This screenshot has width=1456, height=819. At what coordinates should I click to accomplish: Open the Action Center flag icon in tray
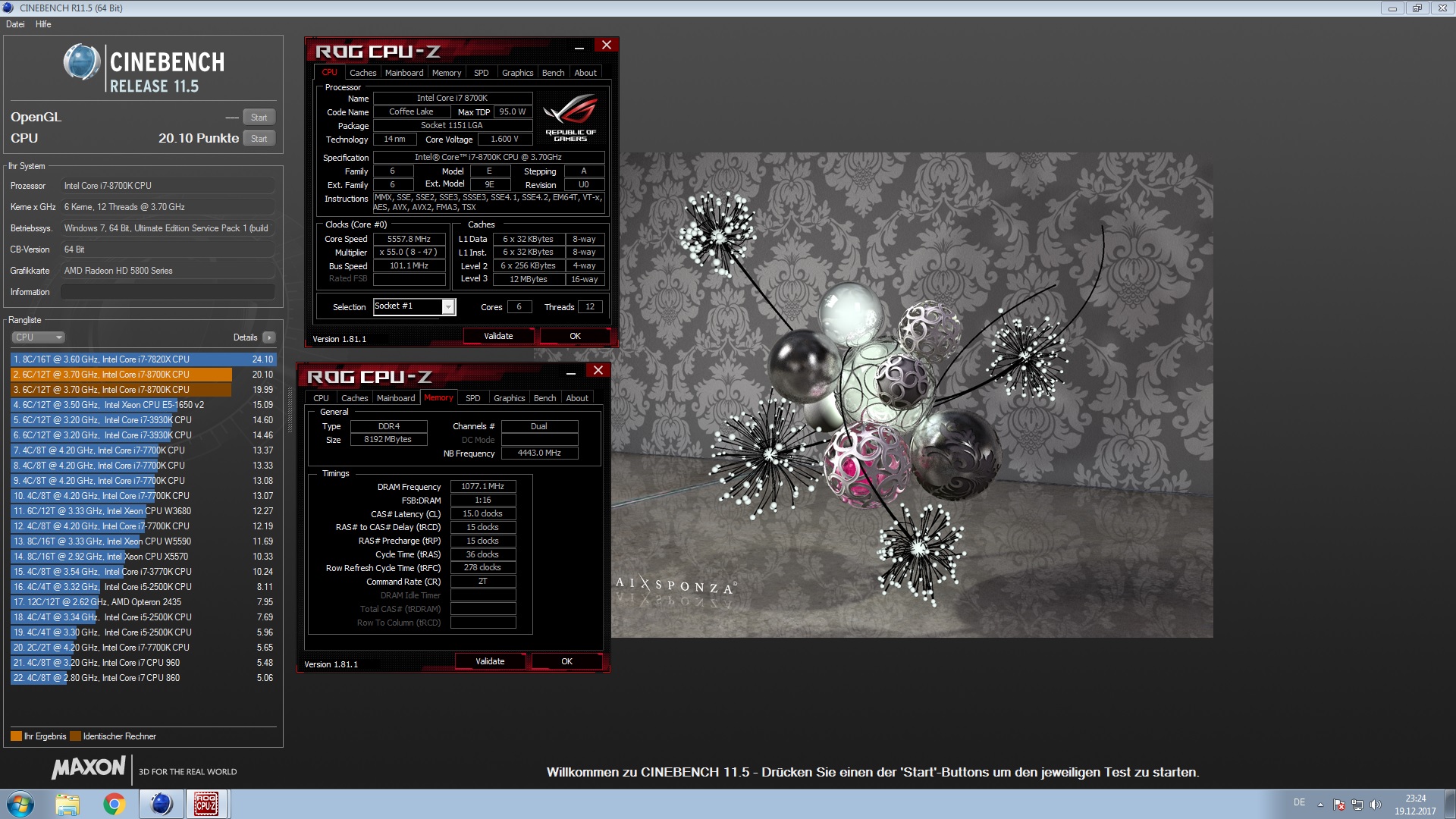coord(1339,805)
